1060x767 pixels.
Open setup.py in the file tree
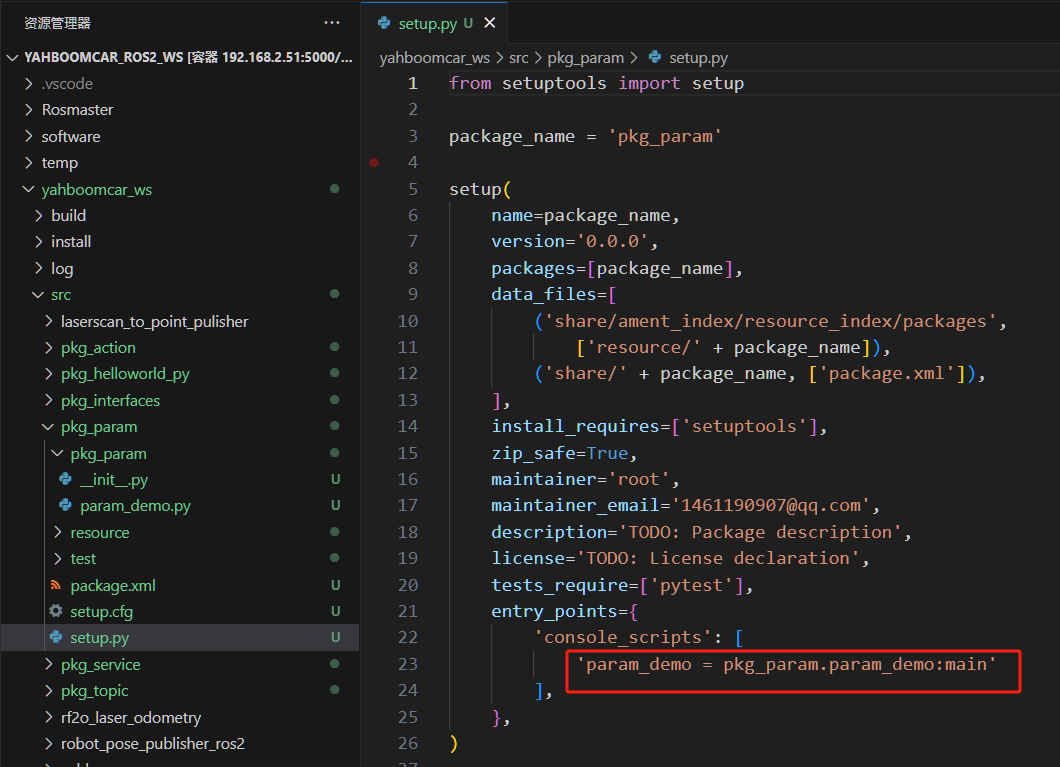99,638
